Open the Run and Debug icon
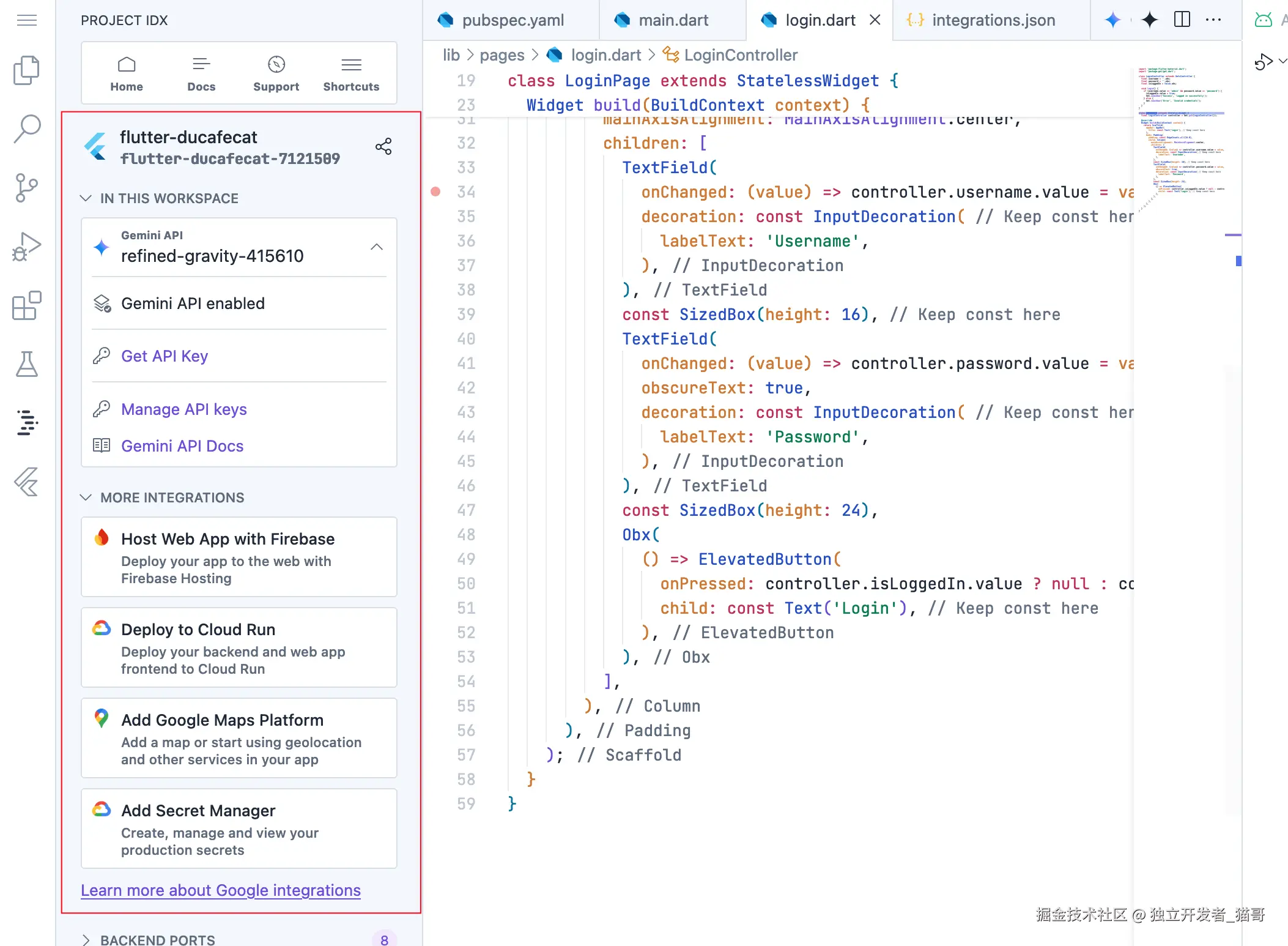The width and height of the screenshot is (1288, 946). click(26, 247)
